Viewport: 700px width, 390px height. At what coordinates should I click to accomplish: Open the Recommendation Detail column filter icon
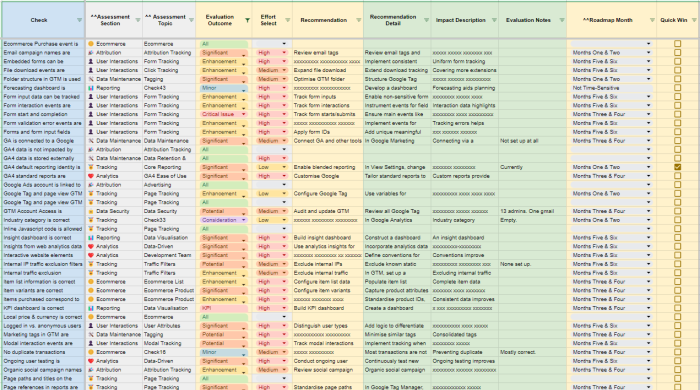click(426, 20)
